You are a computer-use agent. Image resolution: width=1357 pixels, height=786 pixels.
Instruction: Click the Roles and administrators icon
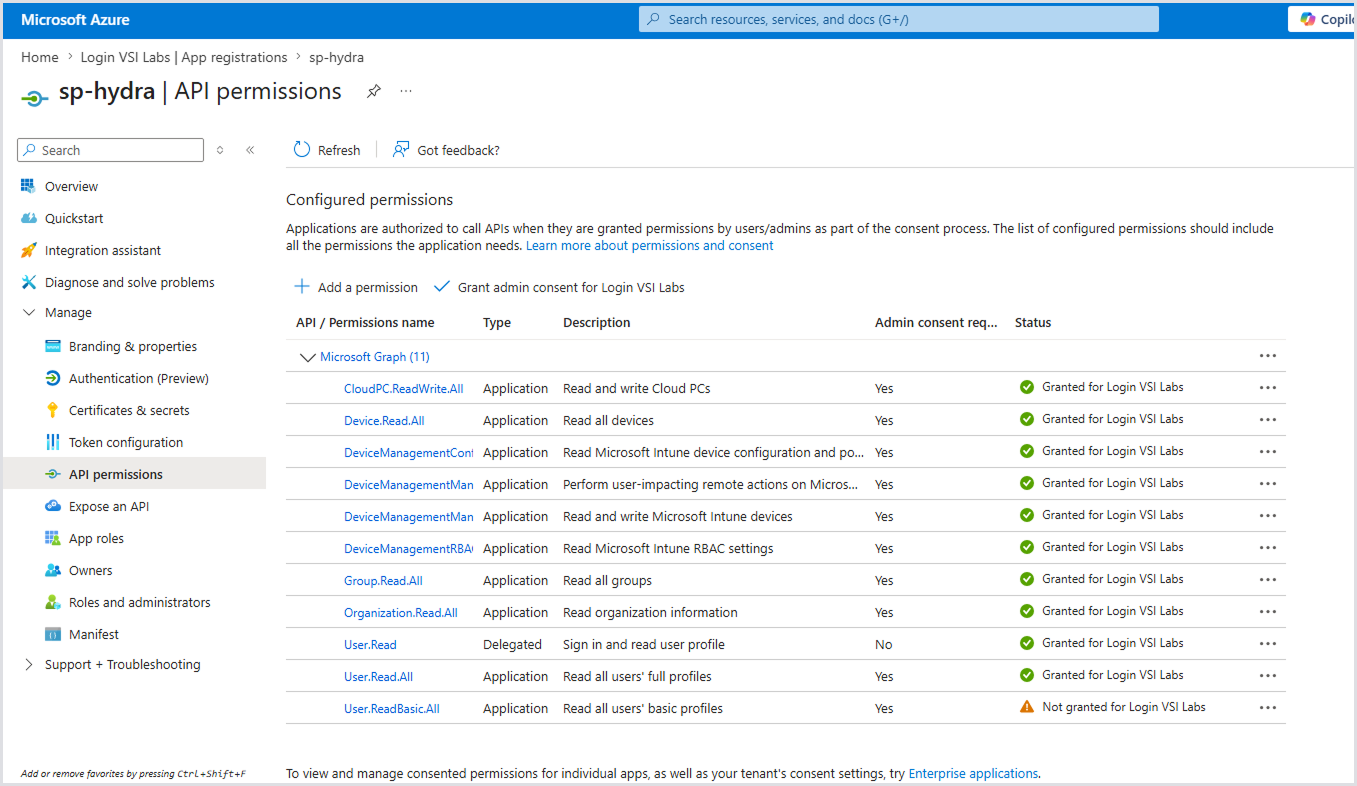coord(53,602)
